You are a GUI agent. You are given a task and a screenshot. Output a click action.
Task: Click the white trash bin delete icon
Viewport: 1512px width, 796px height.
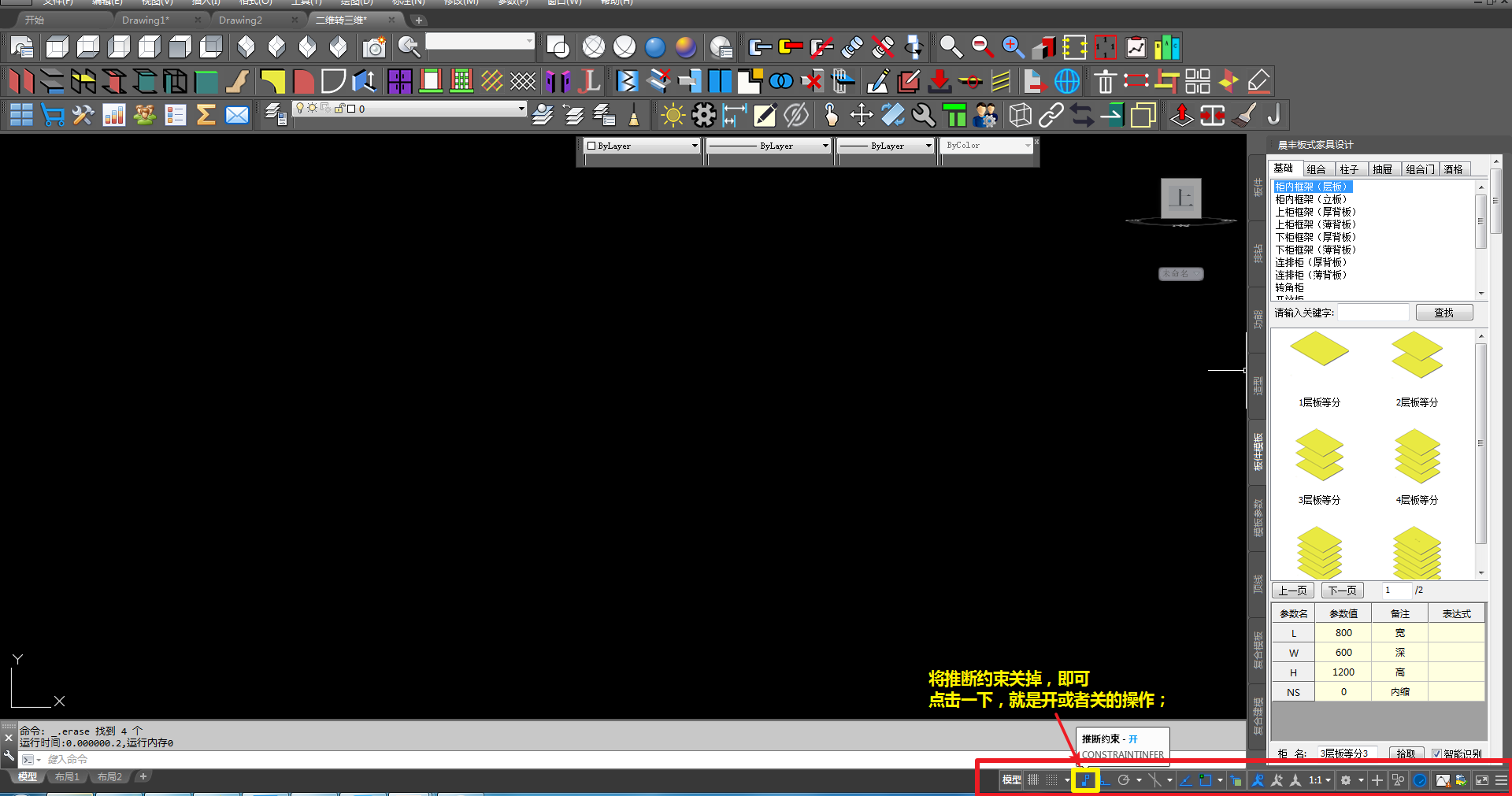tap(1105, 81)
